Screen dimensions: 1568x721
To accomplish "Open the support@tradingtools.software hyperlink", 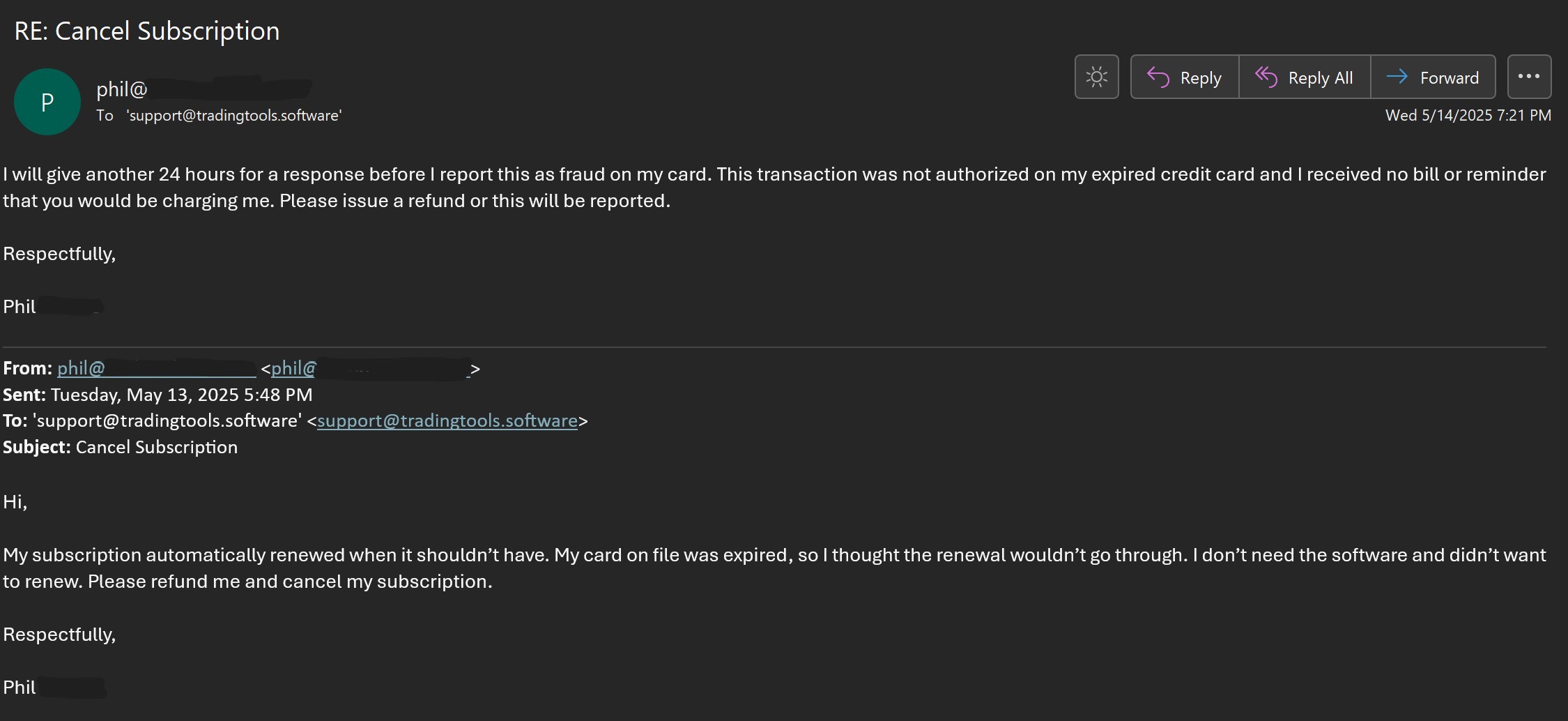I will 447,421.
